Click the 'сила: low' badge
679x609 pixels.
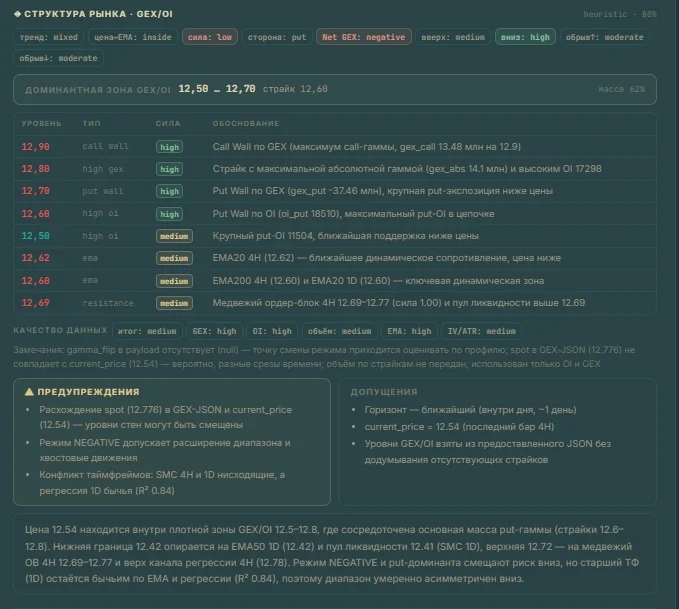click(210, 37)
